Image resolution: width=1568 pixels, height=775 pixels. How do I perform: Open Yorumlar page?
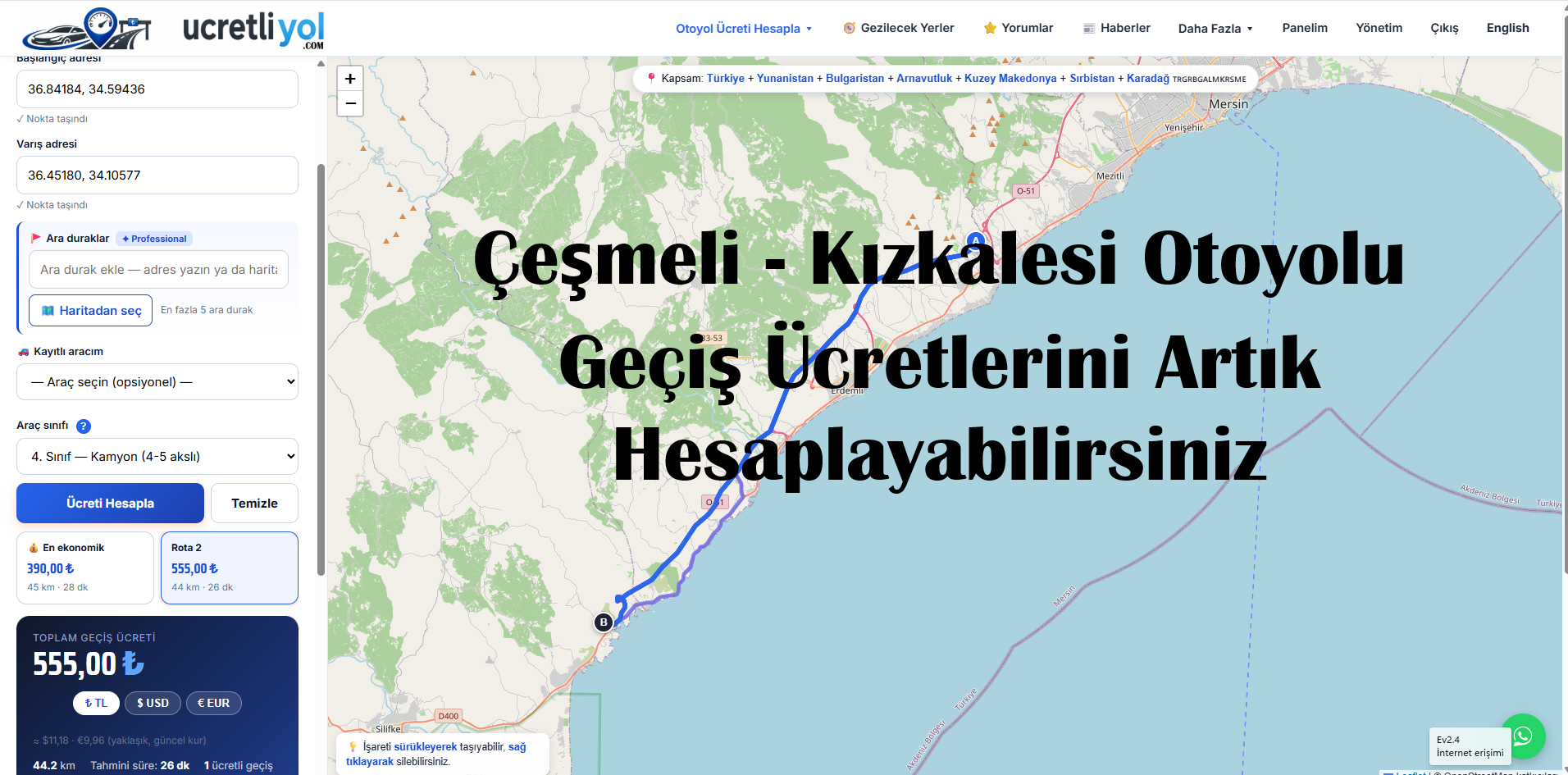coord(1019,28)
